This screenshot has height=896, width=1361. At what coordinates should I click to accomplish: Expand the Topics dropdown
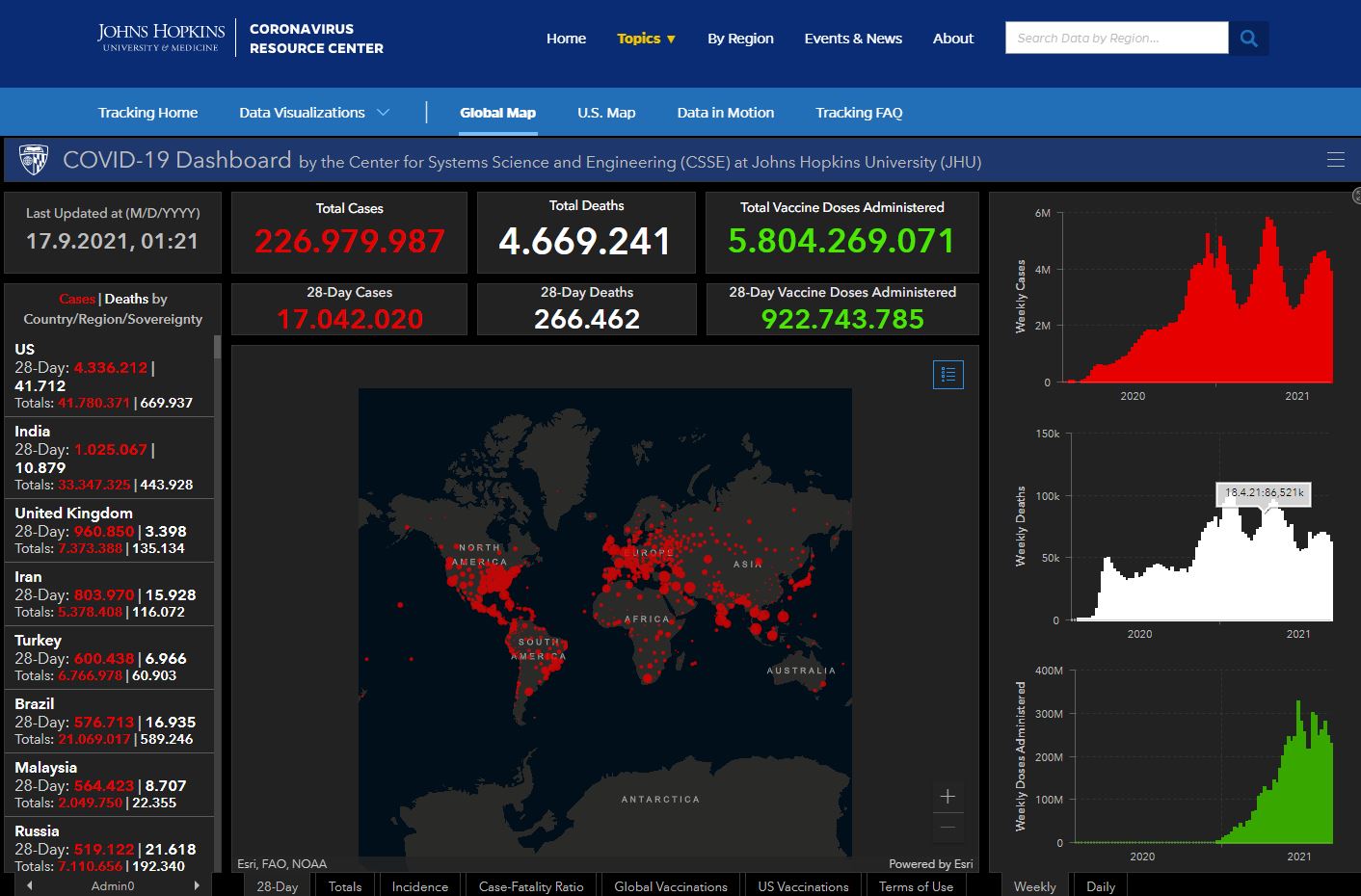point(646,39)
